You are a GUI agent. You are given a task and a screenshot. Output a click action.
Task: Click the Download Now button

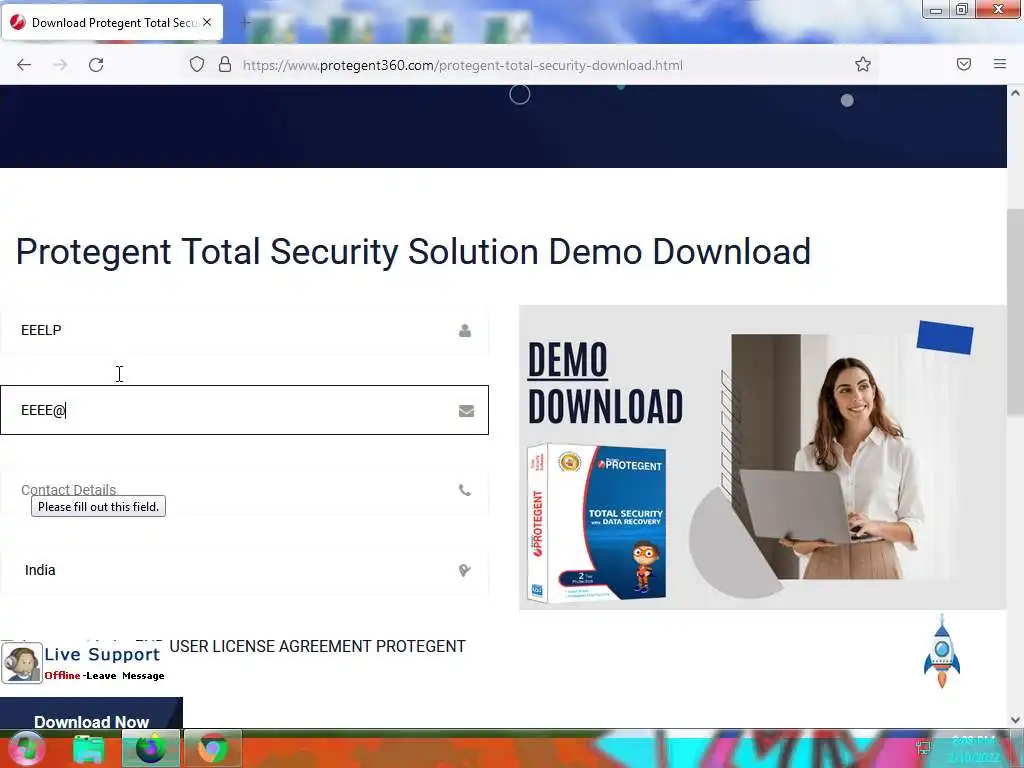click(91, 713)
